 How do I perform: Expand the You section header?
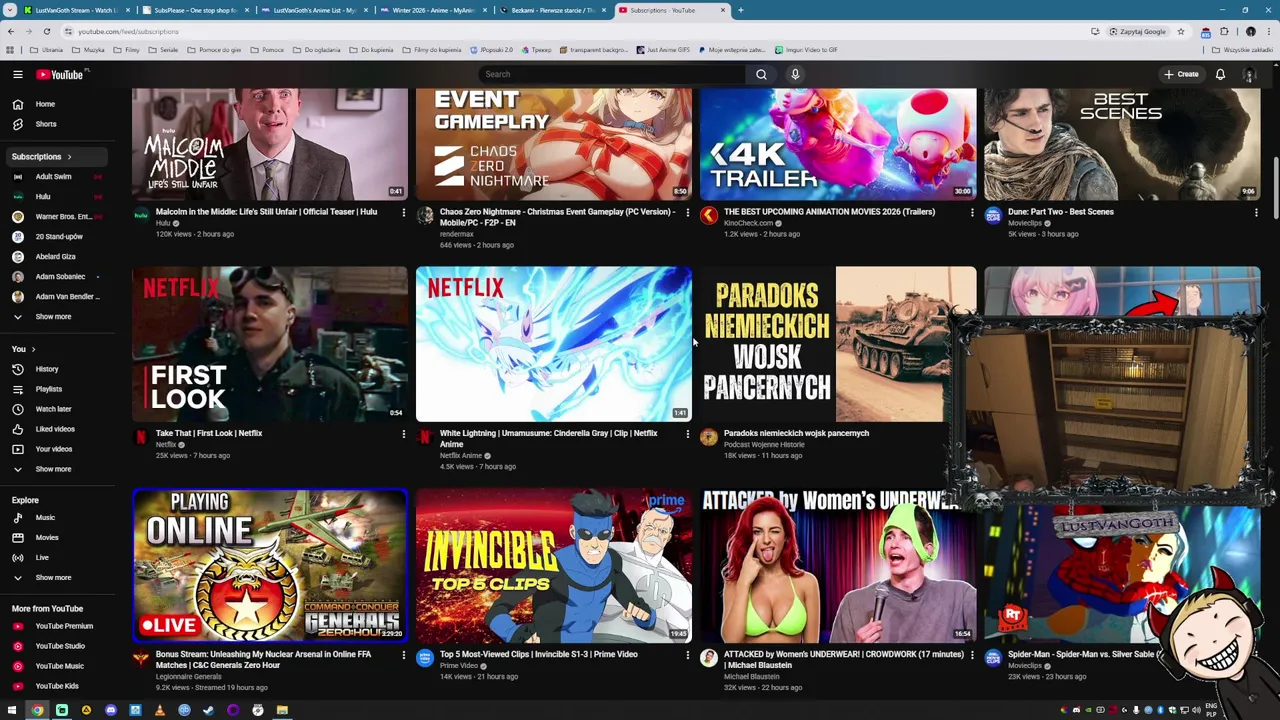24,349
